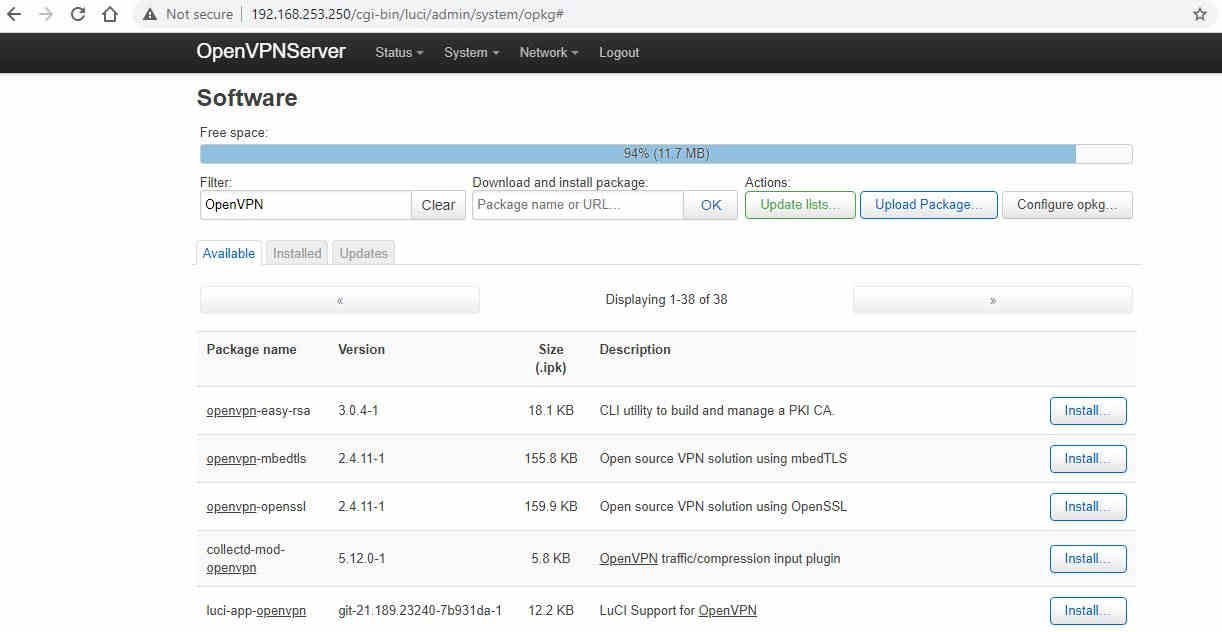Open the Upload Package dialog
1222x632 pixels.
929,205
